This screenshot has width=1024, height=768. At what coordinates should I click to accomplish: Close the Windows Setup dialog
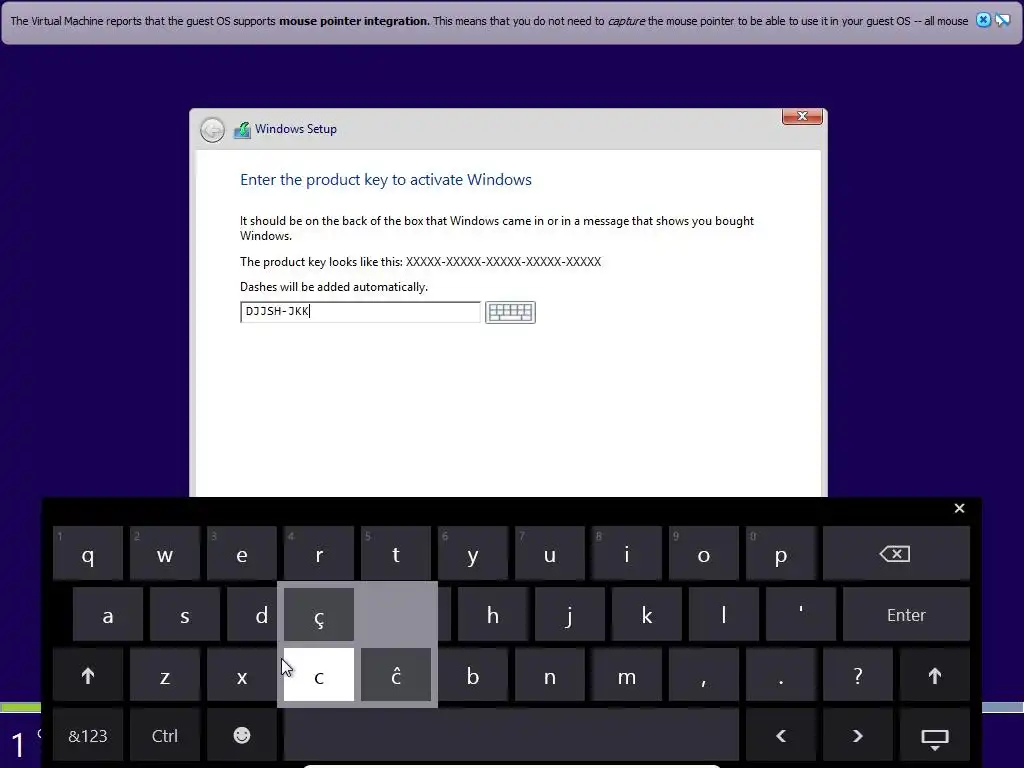point(802,116)
